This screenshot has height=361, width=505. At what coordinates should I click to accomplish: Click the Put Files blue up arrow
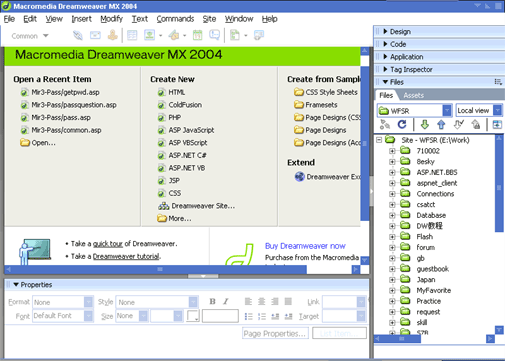click(x=441, y=125)
